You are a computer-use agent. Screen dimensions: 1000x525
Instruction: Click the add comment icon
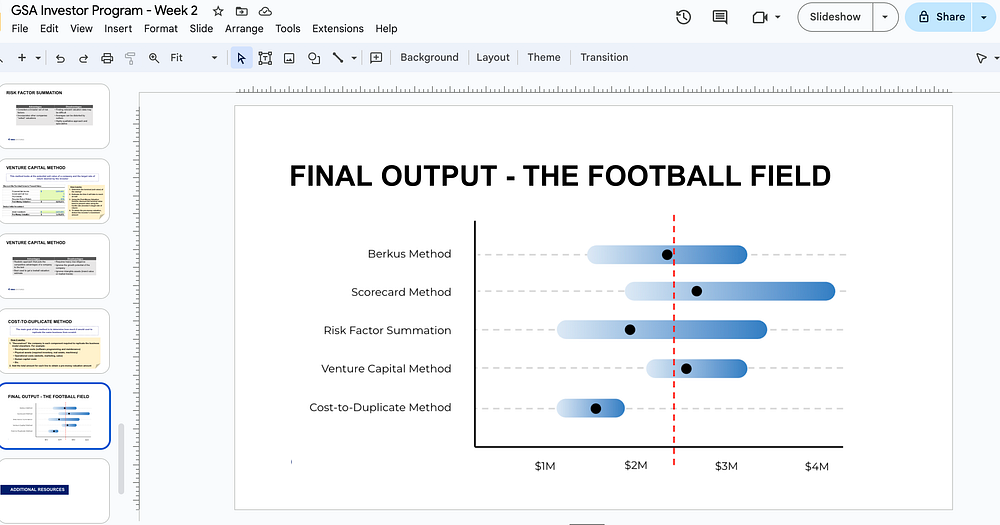(376, 57)
